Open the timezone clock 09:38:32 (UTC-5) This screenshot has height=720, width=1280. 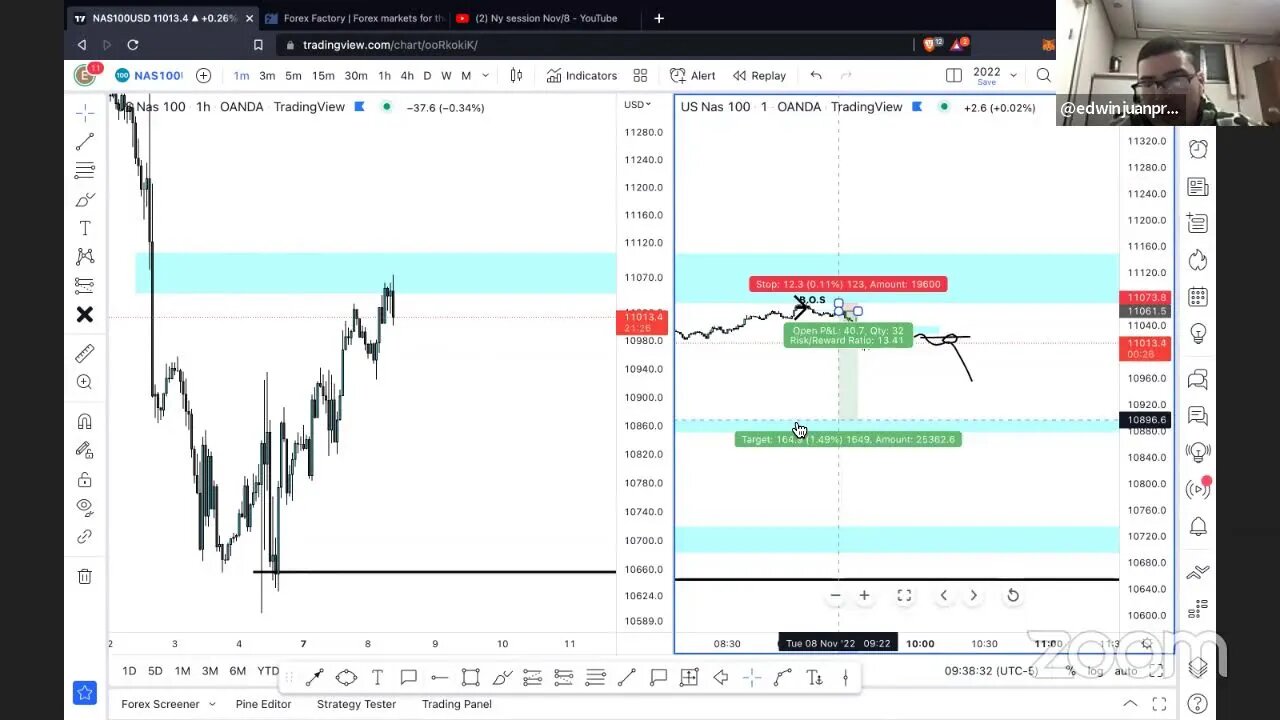pos(991,671)
